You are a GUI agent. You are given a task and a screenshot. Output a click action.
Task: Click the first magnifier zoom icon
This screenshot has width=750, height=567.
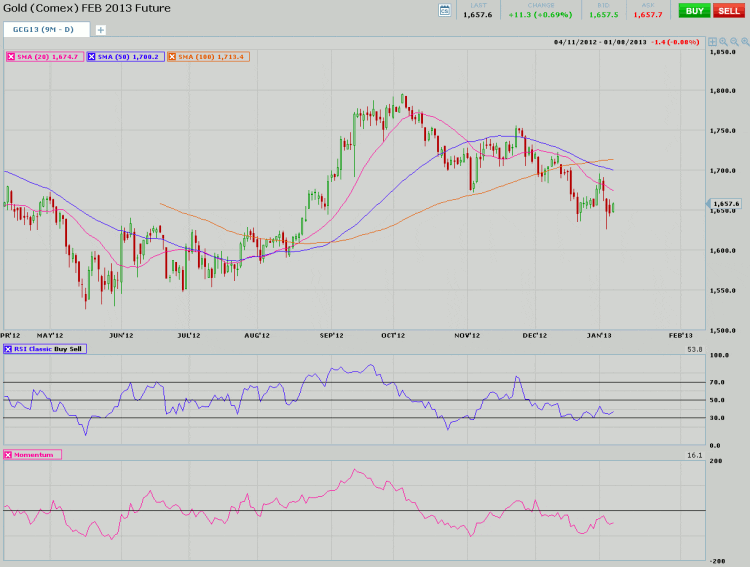[723, 43]
